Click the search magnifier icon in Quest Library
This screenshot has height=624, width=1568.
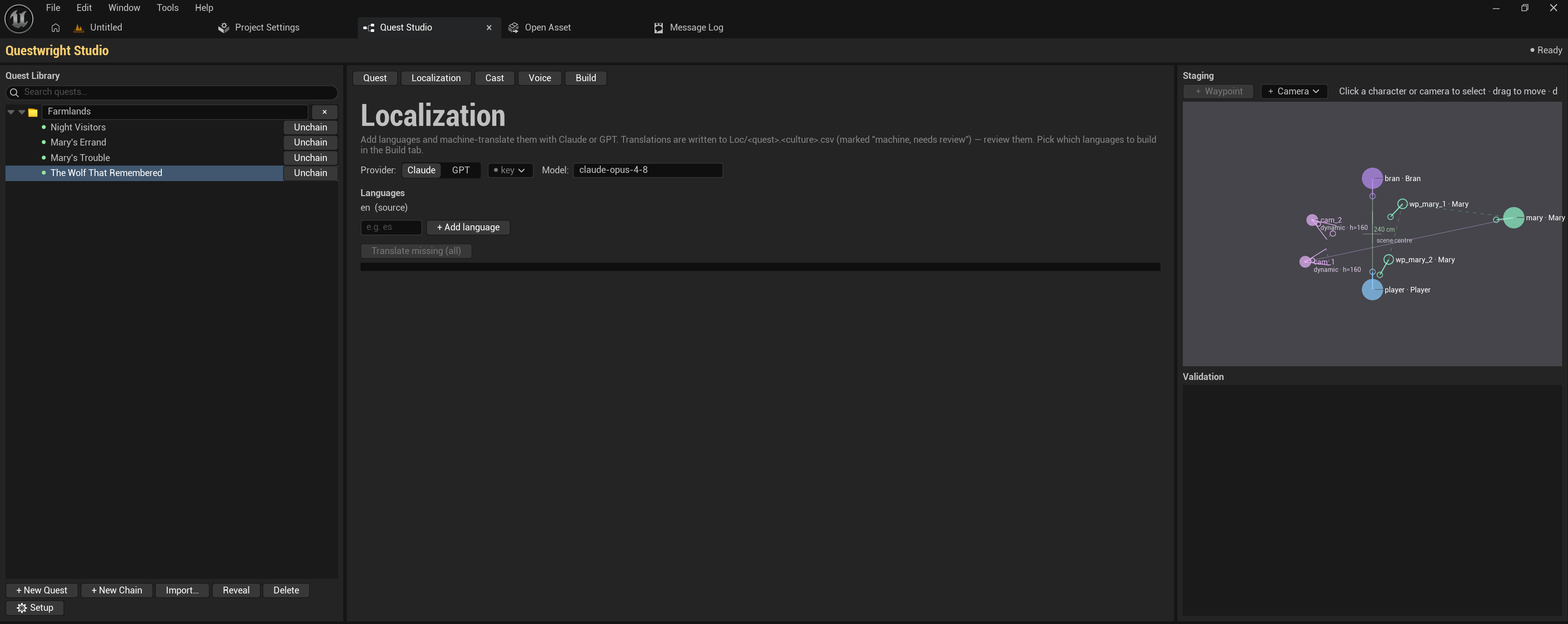14,93
